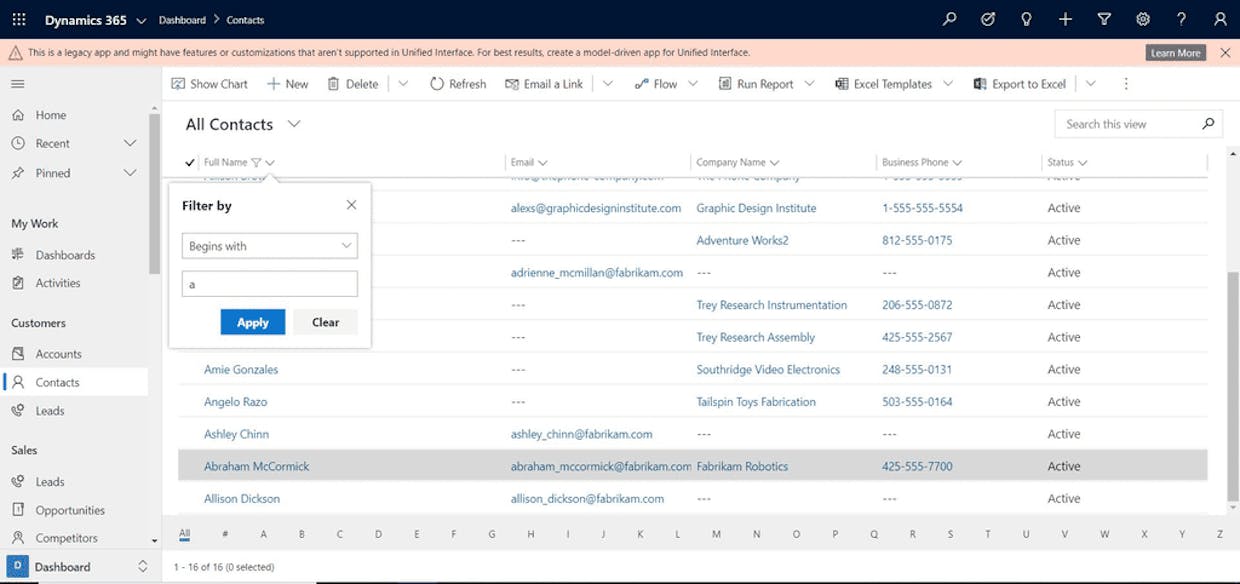Screen dimensions: 1240x584
Task: Click the search icon in view search box
Action: pyautogui.click(x=1208, y=124)
